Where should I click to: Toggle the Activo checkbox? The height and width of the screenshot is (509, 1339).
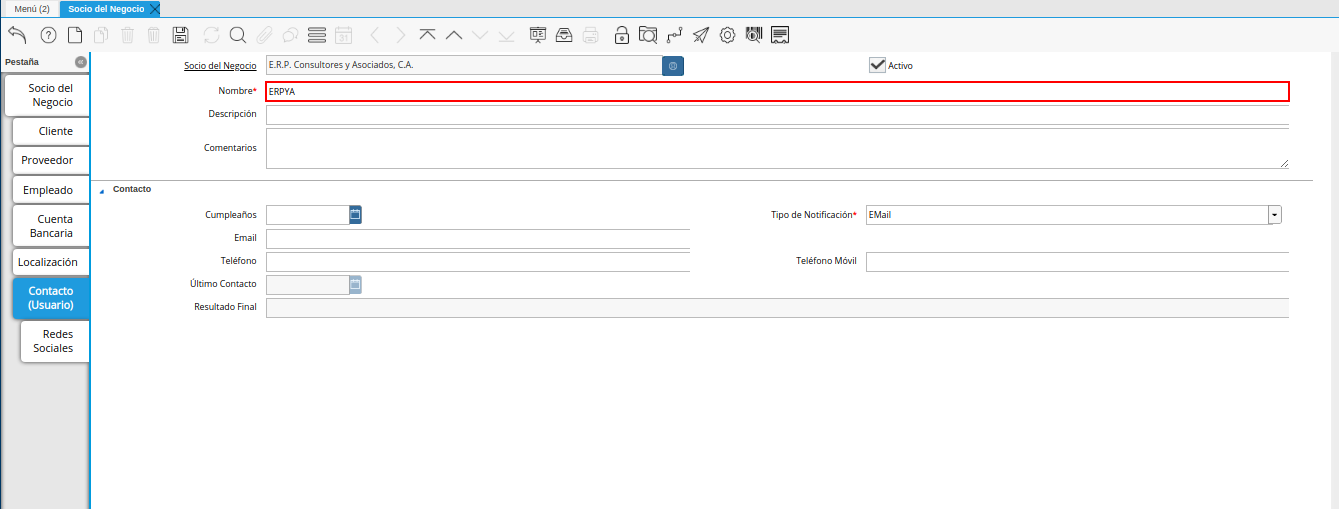pos(877,64)
